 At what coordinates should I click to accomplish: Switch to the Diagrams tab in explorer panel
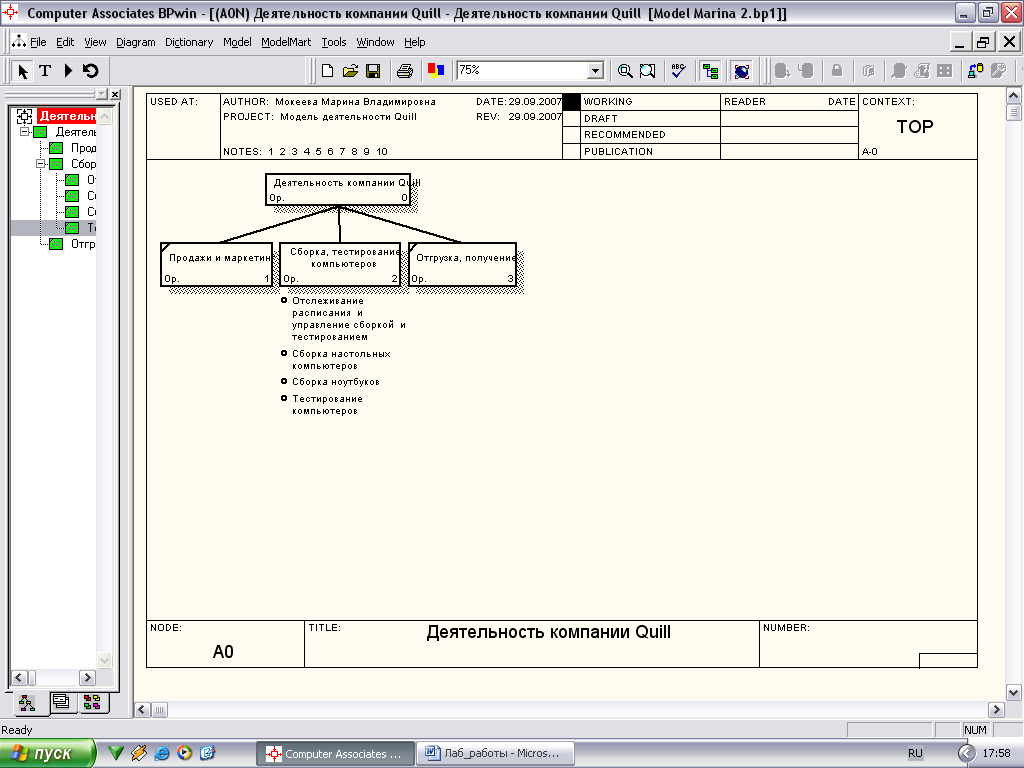pos(60,702)
